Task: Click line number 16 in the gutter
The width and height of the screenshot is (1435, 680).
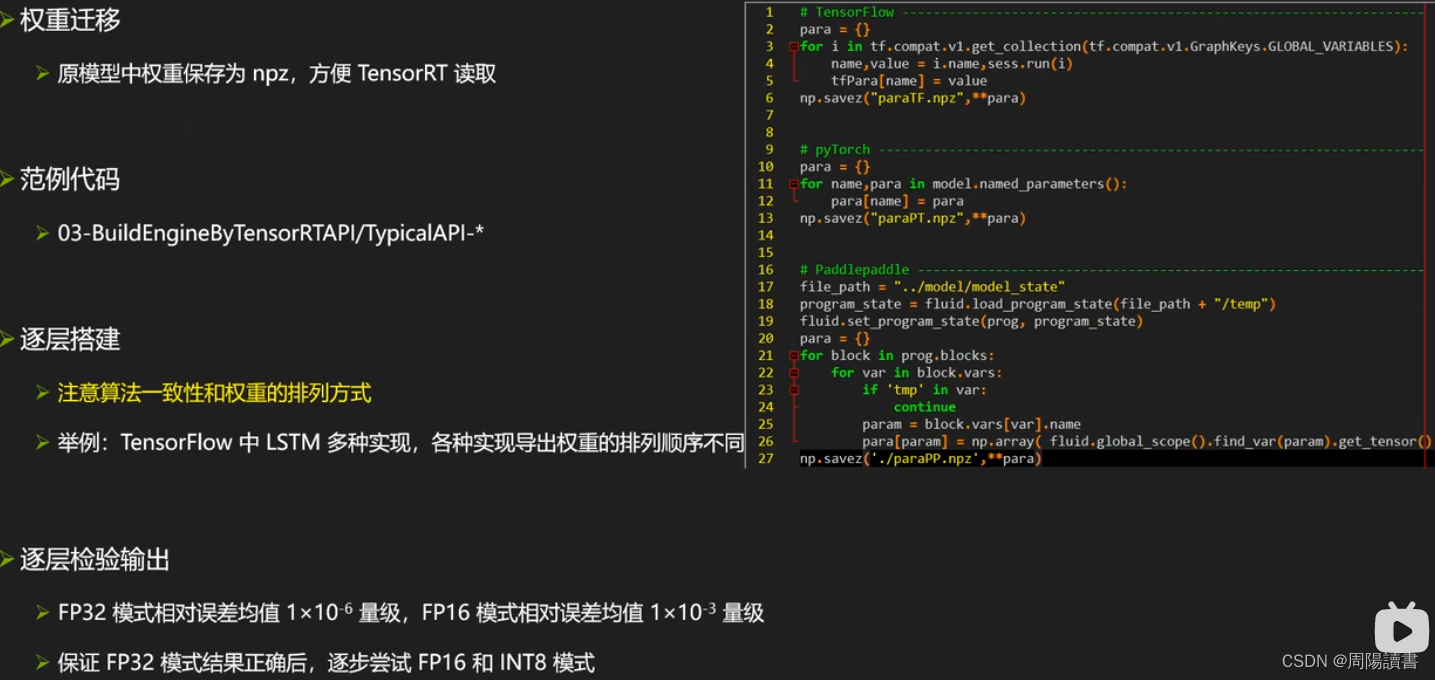Action: pos(766,269)
